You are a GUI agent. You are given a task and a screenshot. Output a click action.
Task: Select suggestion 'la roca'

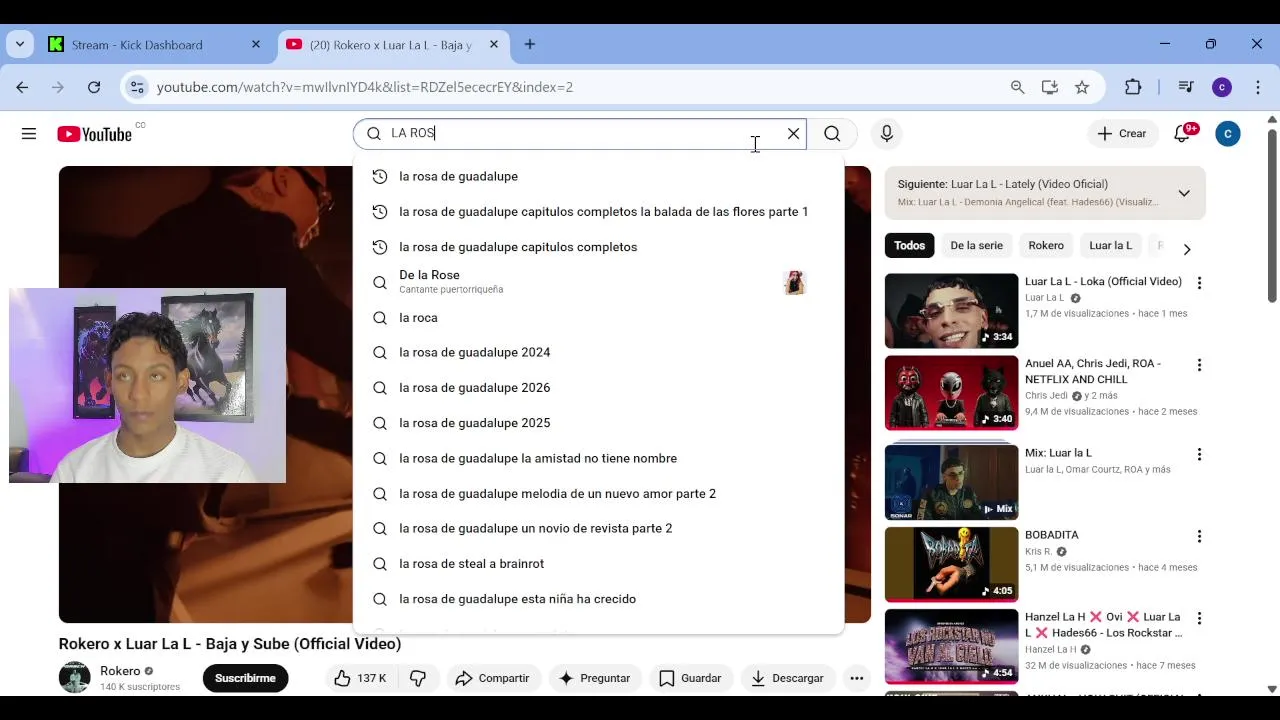point(598,317)
